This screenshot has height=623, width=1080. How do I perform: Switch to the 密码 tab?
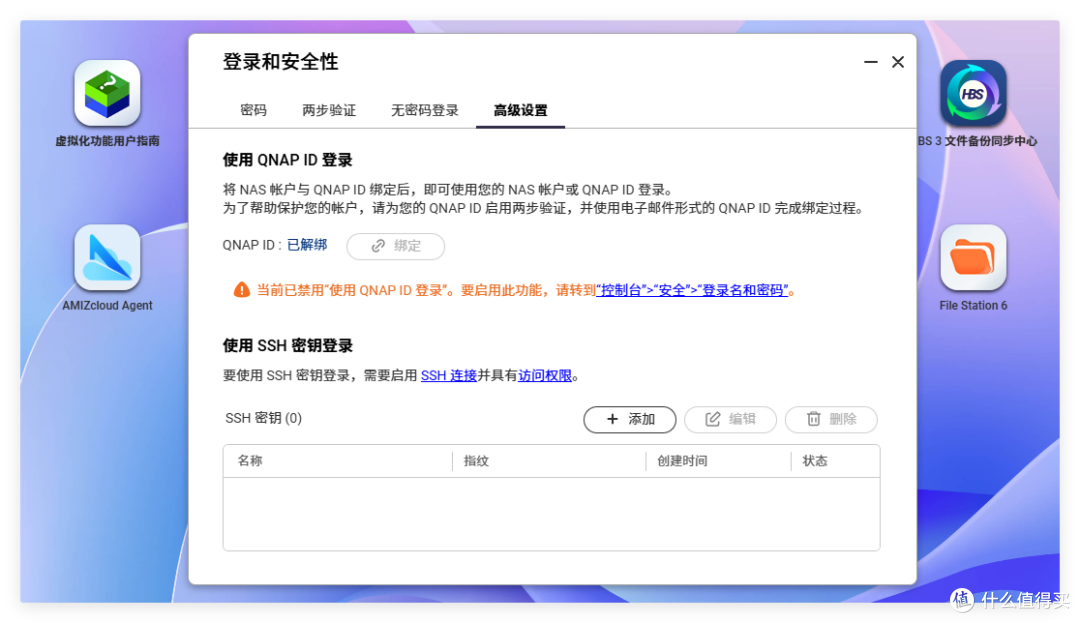253,110
